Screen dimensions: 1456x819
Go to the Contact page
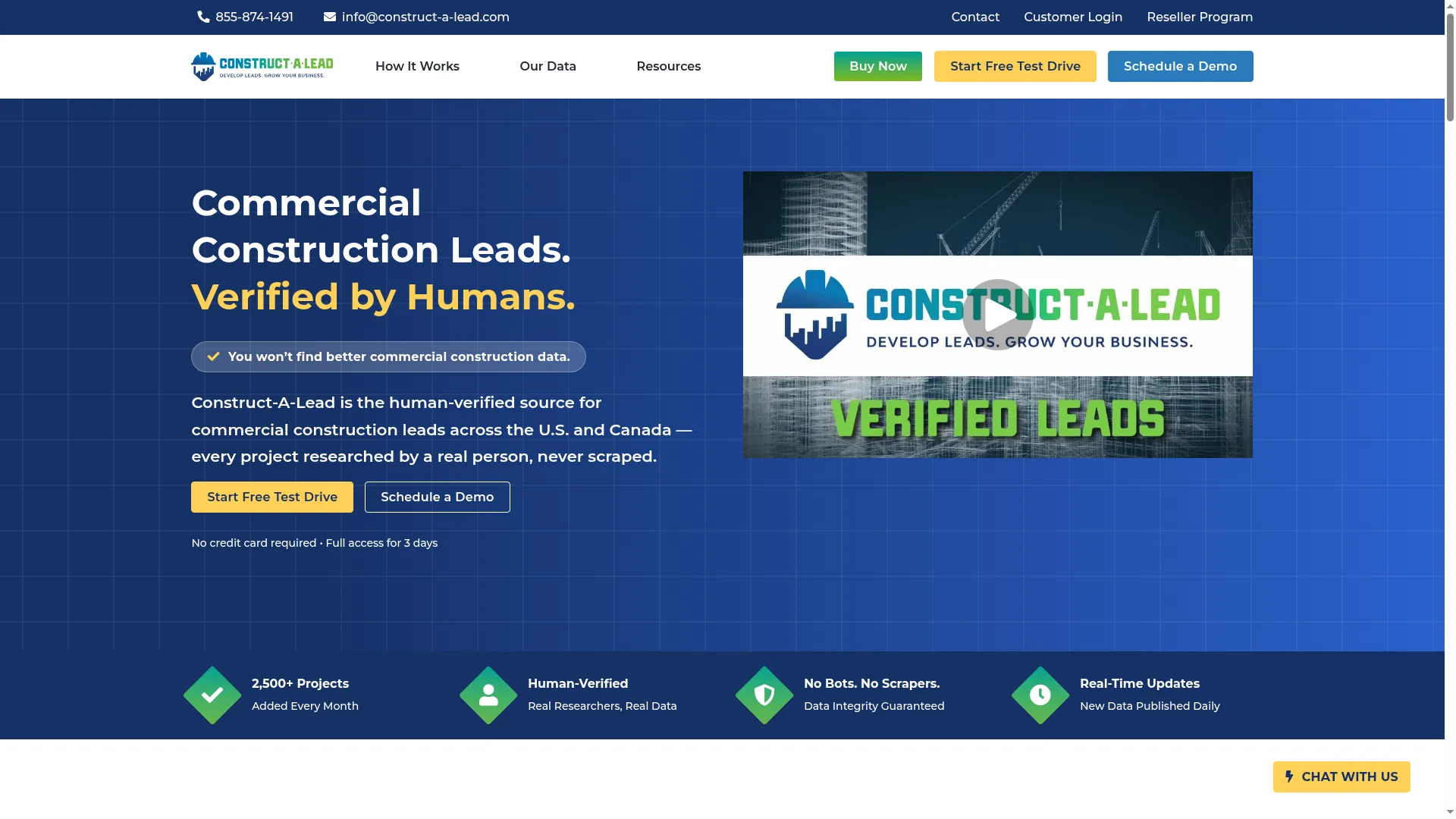pos(975,17)
